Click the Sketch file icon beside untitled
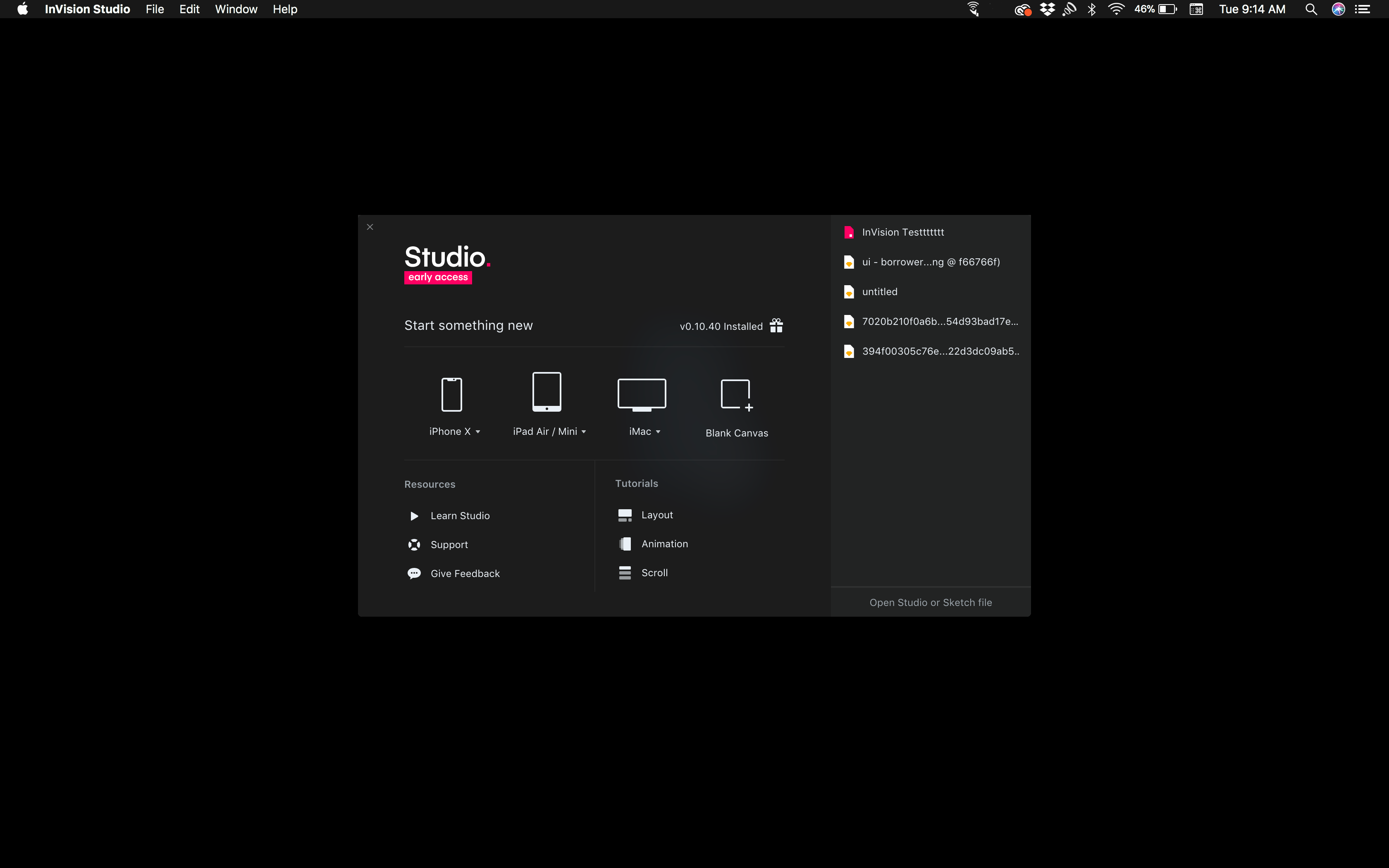1389x868 pixels. click(849, 292)
